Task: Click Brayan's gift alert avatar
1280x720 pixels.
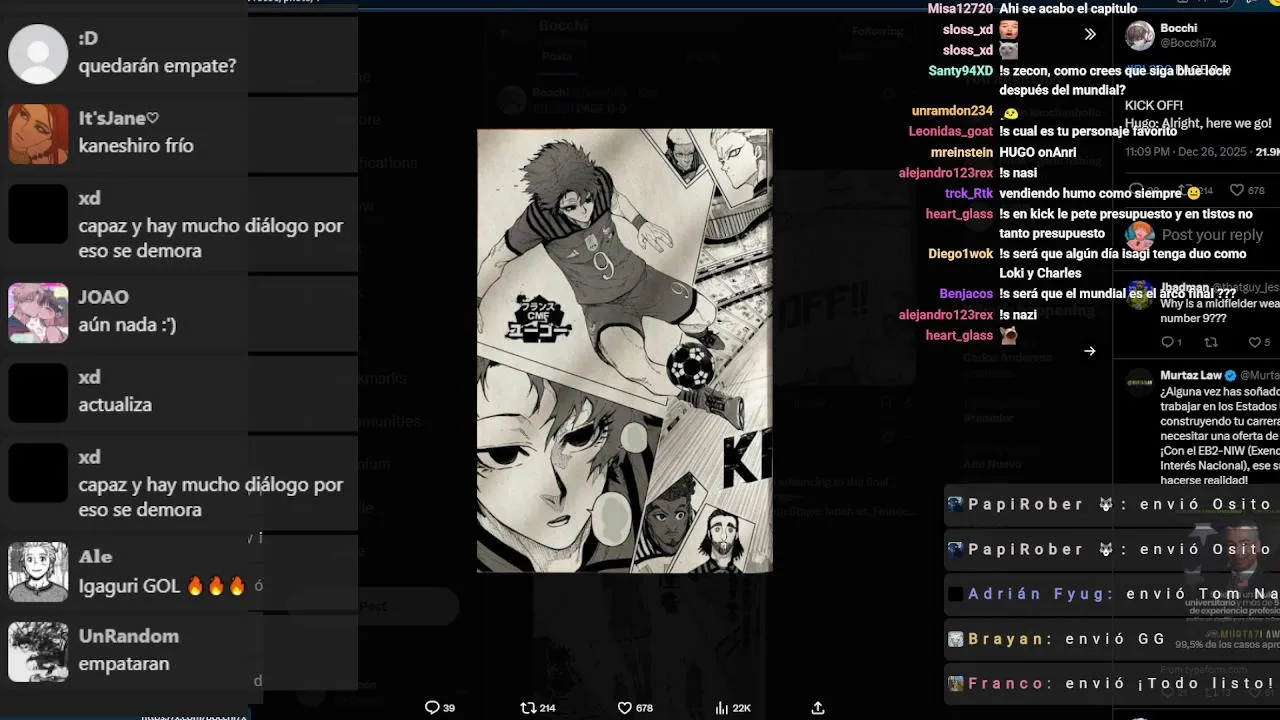Action: click(956, 639)
